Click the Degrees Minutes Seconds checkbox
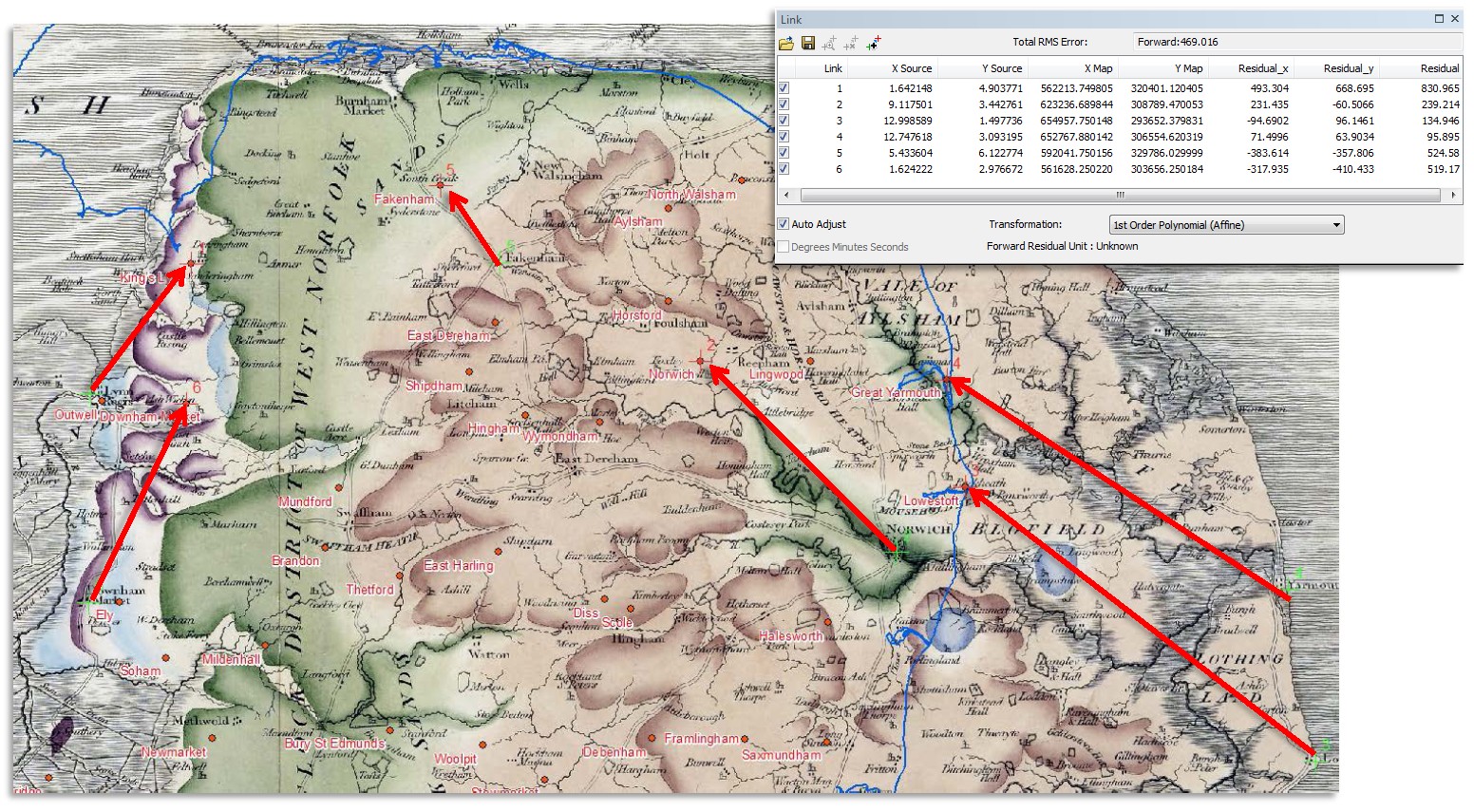Screen dimensions: 1474x812 click(x=784, y=247)
